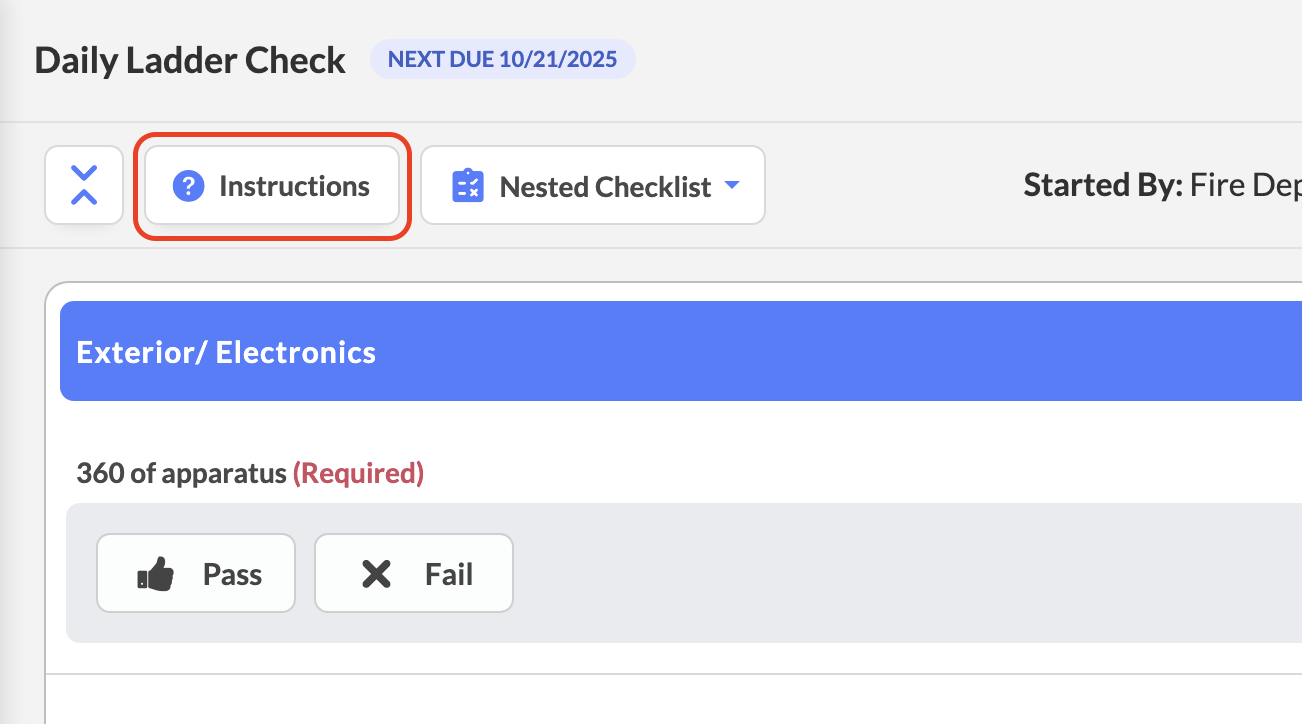1302x724 pixels.
Task: Open the Instructions panel
Action: tap(272, 186)
